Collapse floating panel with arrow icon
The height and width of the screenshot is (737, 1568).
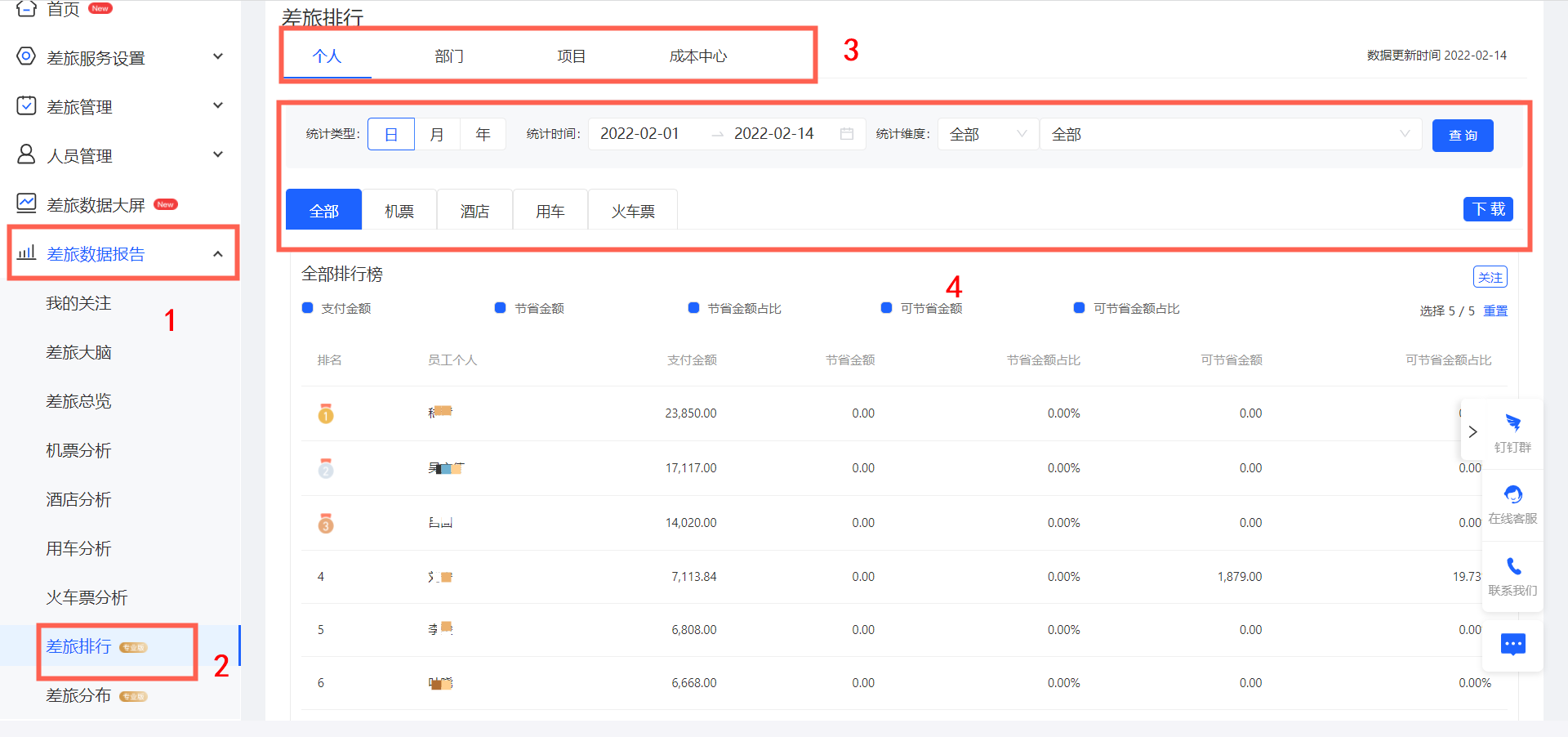[1472, 431]
